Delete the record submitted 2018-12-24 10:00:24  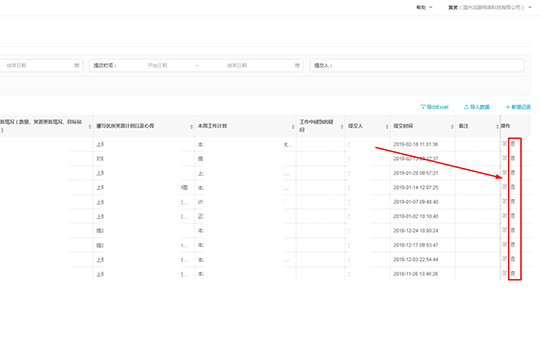513,230
